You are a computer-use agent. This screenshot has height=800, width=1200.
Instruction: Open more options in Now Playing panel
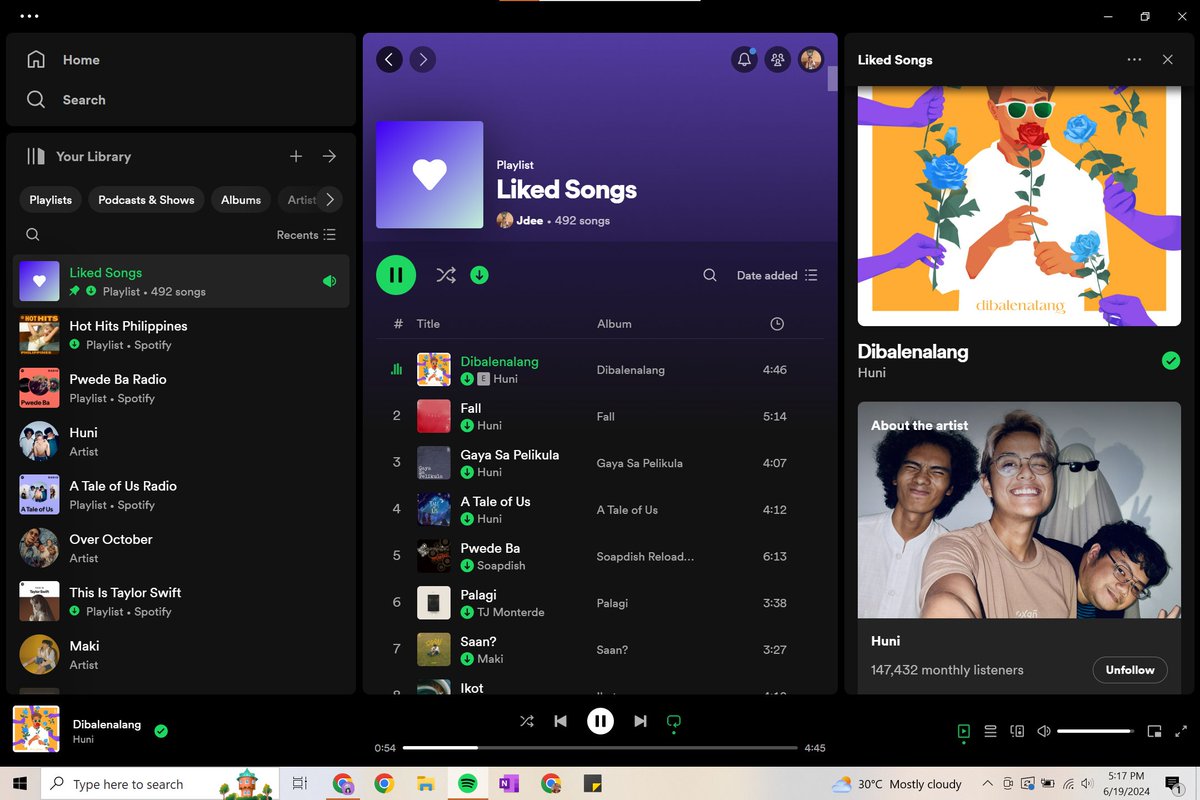[1134, 60]
